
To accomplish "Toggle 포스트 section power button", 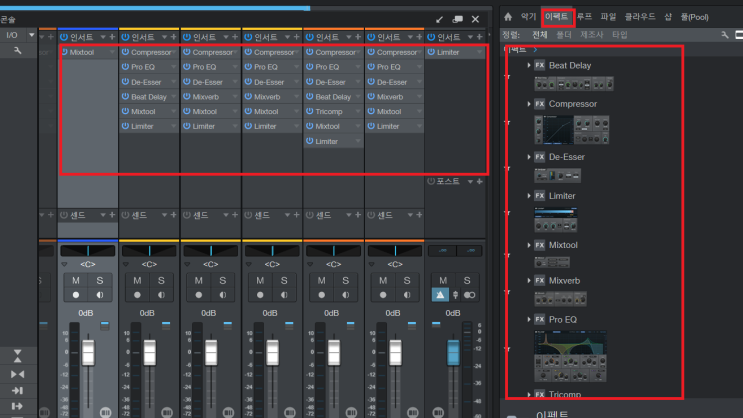I will coord(431,182).
